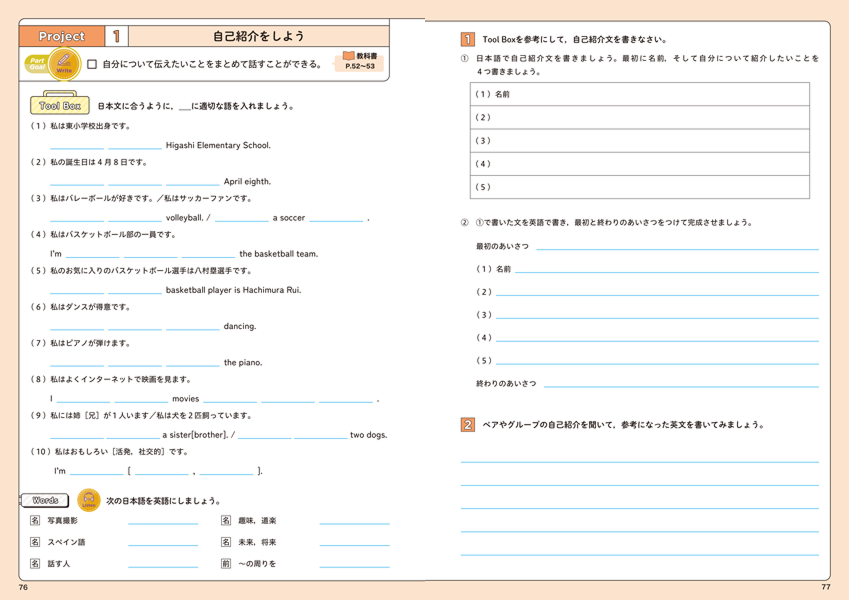Select the Project header tab

(62, 37)
